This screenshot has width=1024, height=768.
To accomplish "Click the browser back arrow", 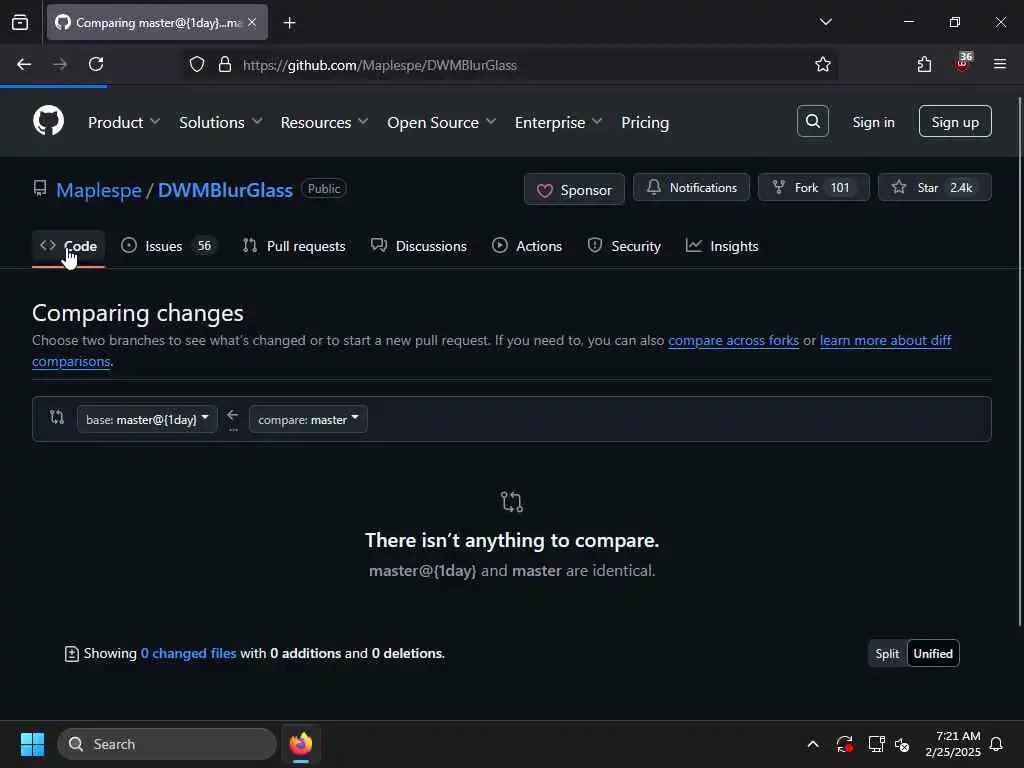I will (24, 64).
